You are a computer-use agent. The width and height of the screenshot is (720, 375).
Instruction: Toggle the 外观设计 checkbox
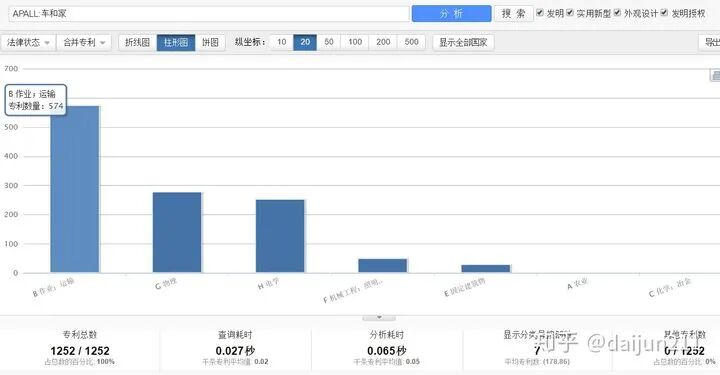pyautogui.click(x=617, y=13)
